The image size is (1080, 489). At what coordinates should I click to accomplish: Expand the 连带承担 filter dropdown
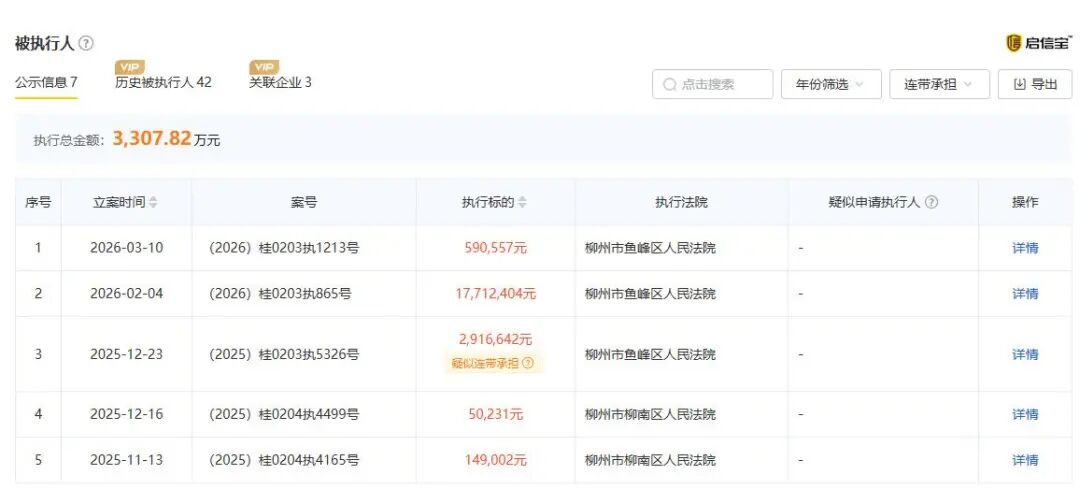(x=939, y=84)
